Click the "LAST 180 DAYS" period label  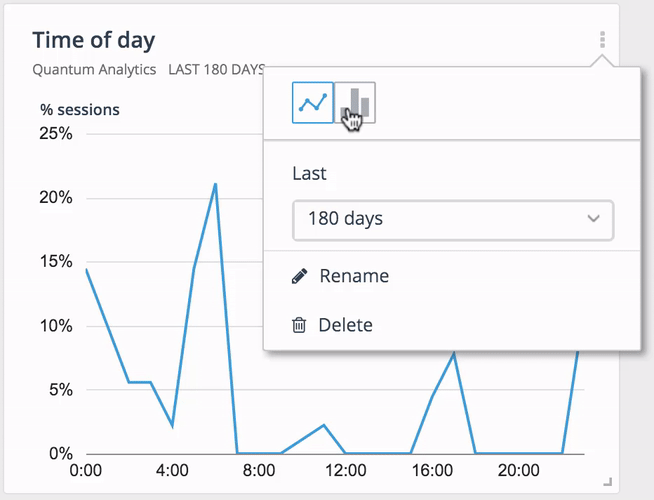click(216, 69)
